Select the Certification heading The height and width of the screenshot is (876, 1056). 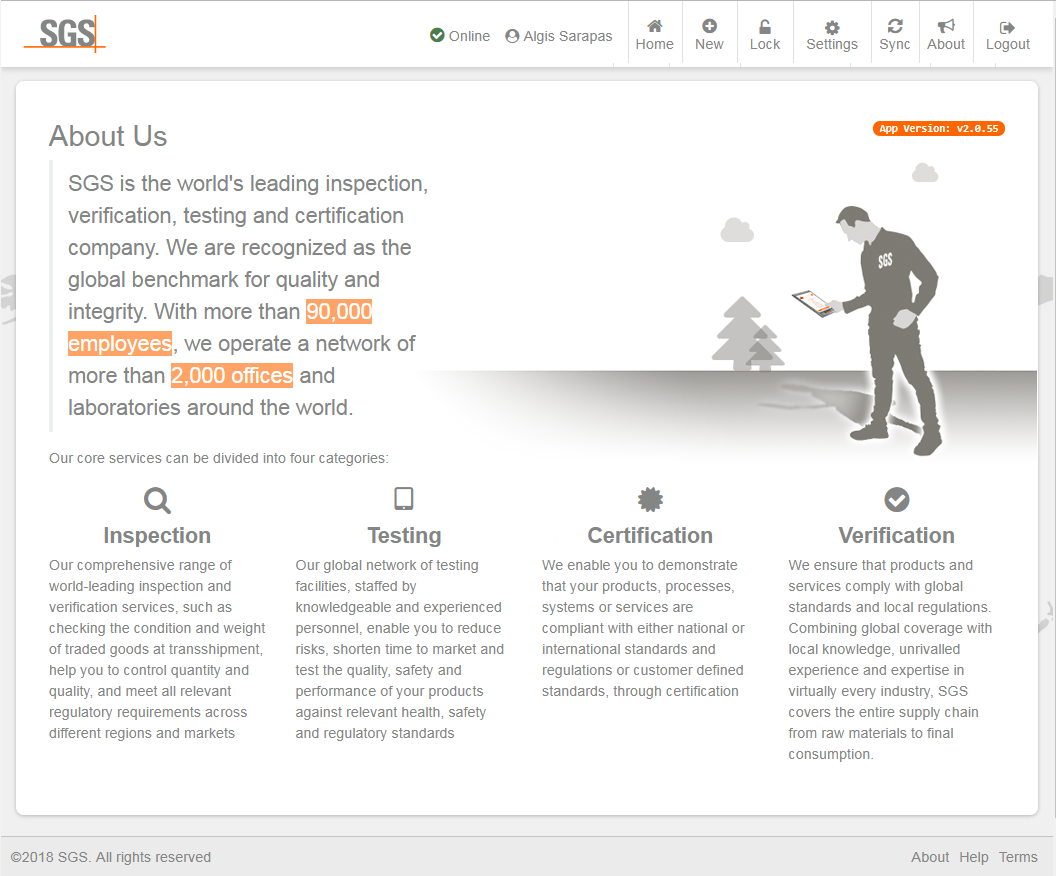click(650, 535)
